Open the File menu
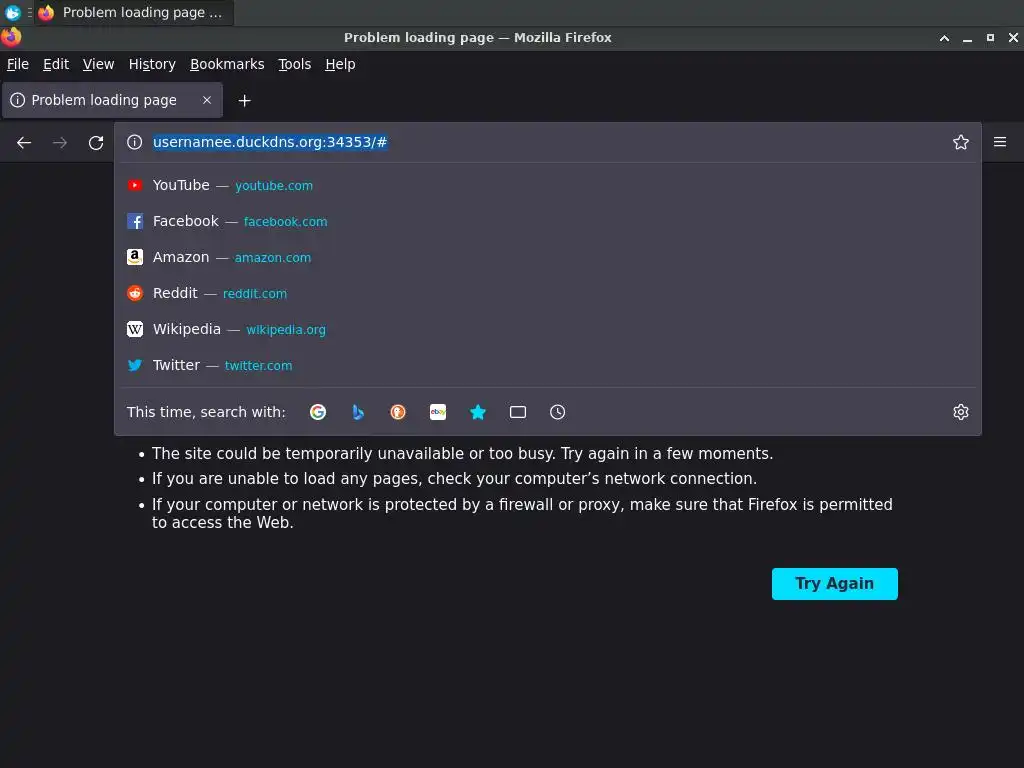 pyautogui.click(x=18, y=64)
